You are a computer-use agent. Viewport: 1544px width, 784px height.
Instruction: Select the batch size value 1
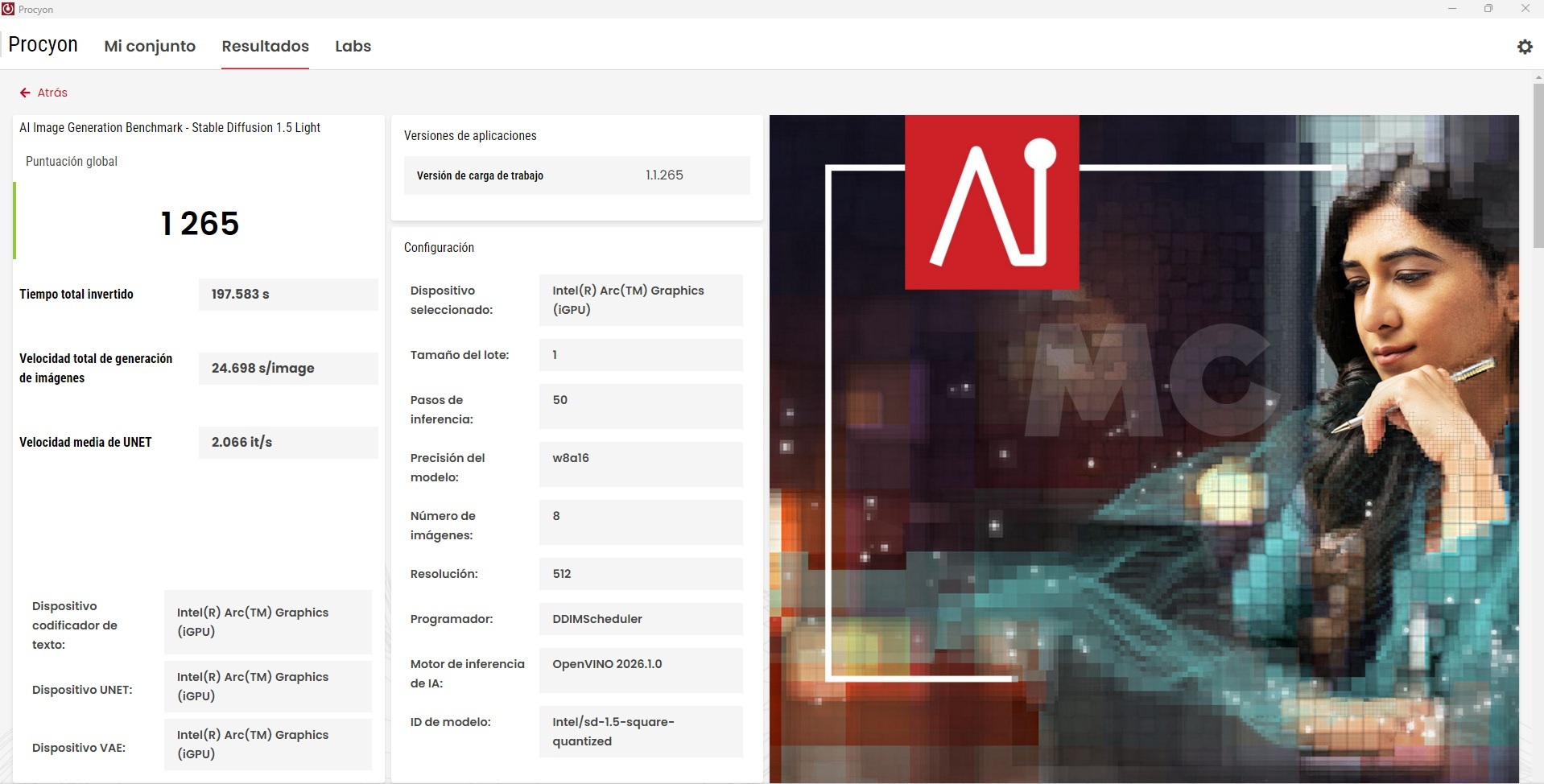tap(641, 355)
